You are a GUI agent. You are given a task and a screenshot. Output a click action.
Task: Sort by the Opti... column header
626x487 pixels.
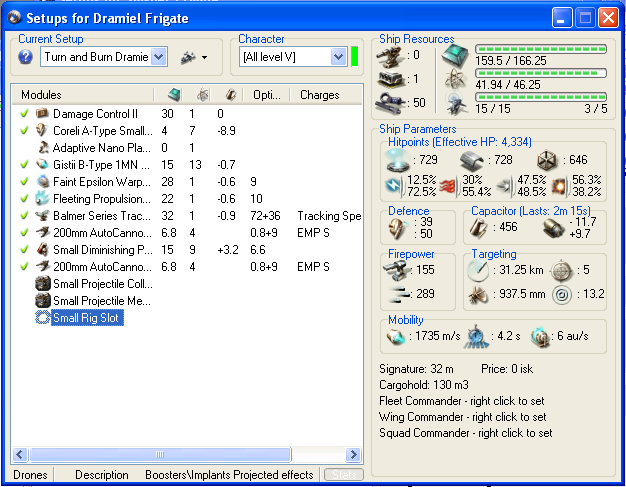(267, 95)
